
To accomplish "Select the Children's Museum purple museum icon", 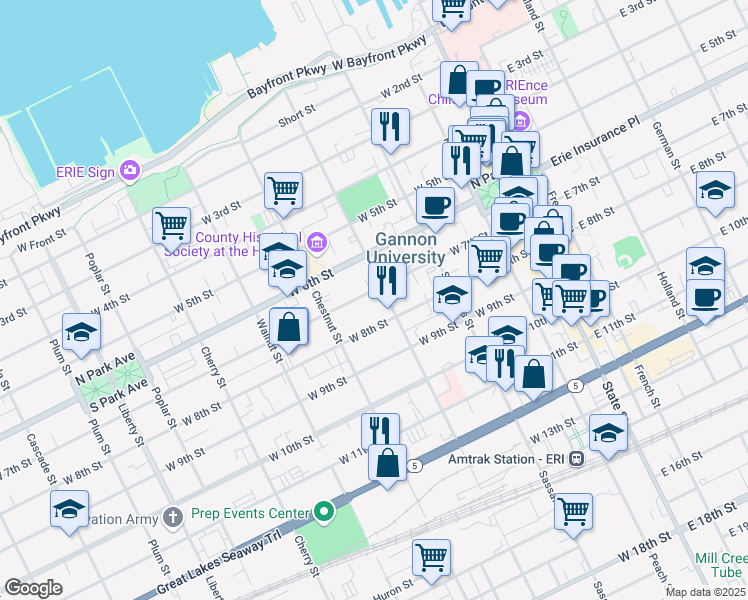I will coord(521,121).
